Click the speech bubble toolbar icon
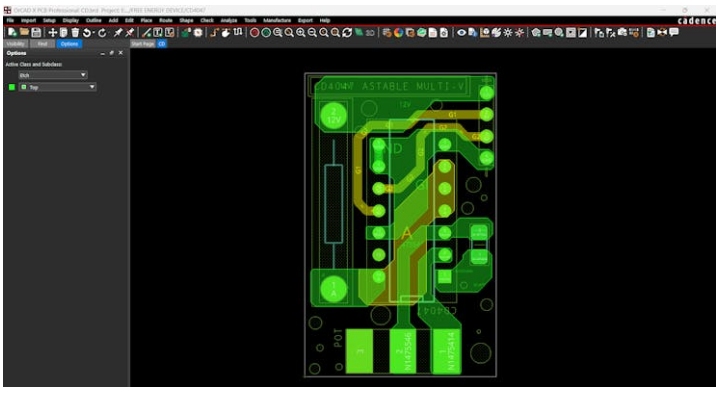720x395 pixels. coord(674,32)
